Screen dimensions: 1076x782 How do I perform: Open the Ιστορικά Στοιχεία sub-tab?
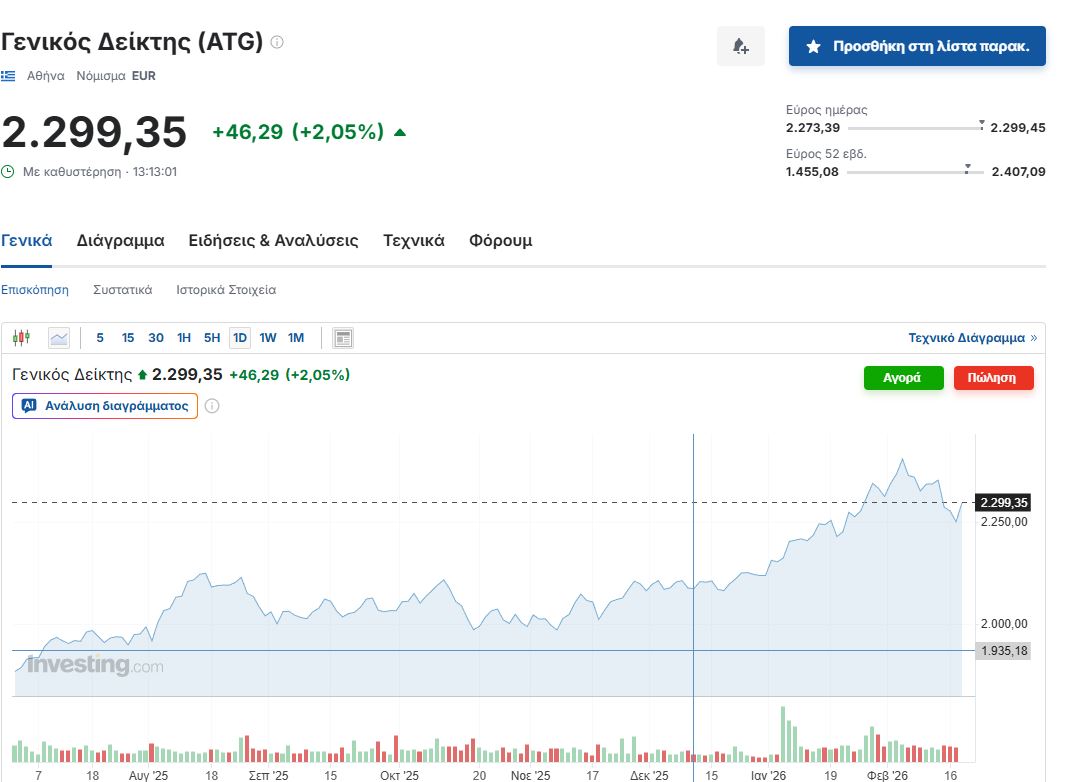tap(226, 290)
